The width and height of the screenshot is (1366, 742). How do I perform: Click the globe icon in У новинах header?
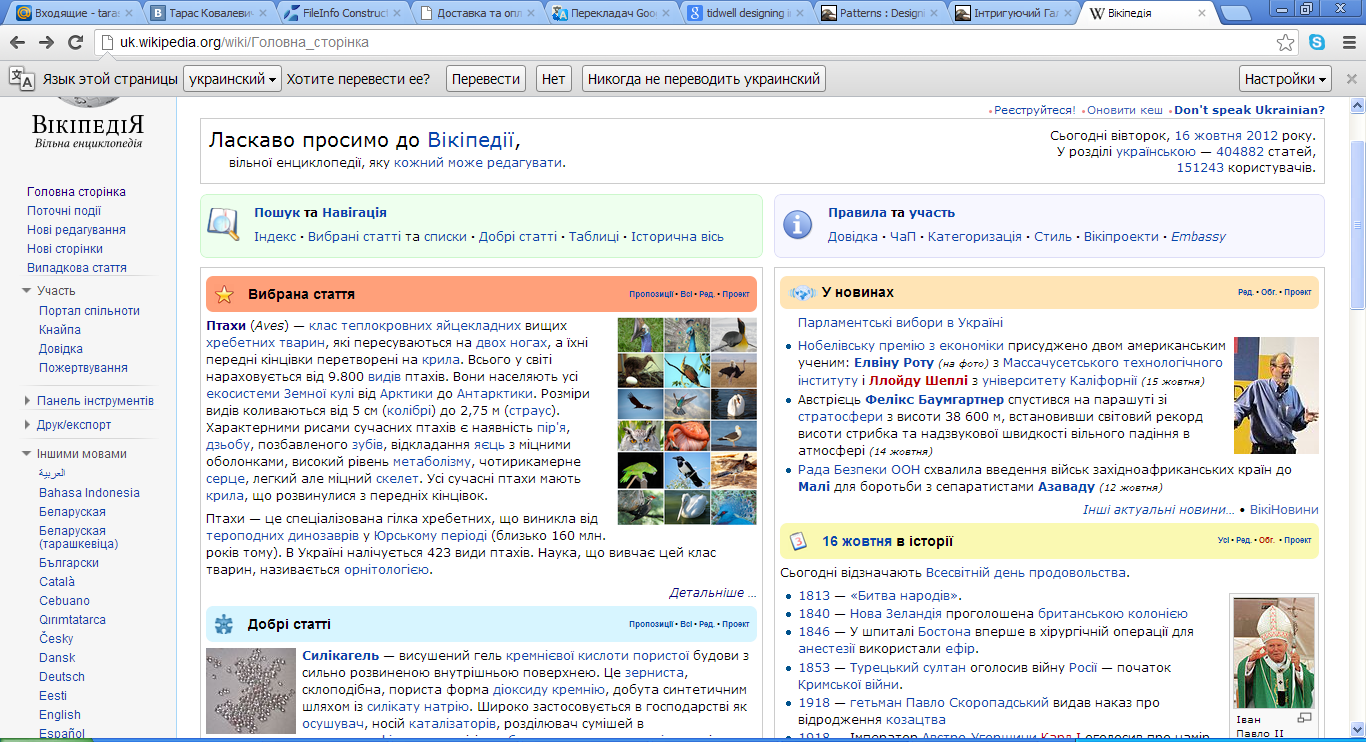[802, 293]
